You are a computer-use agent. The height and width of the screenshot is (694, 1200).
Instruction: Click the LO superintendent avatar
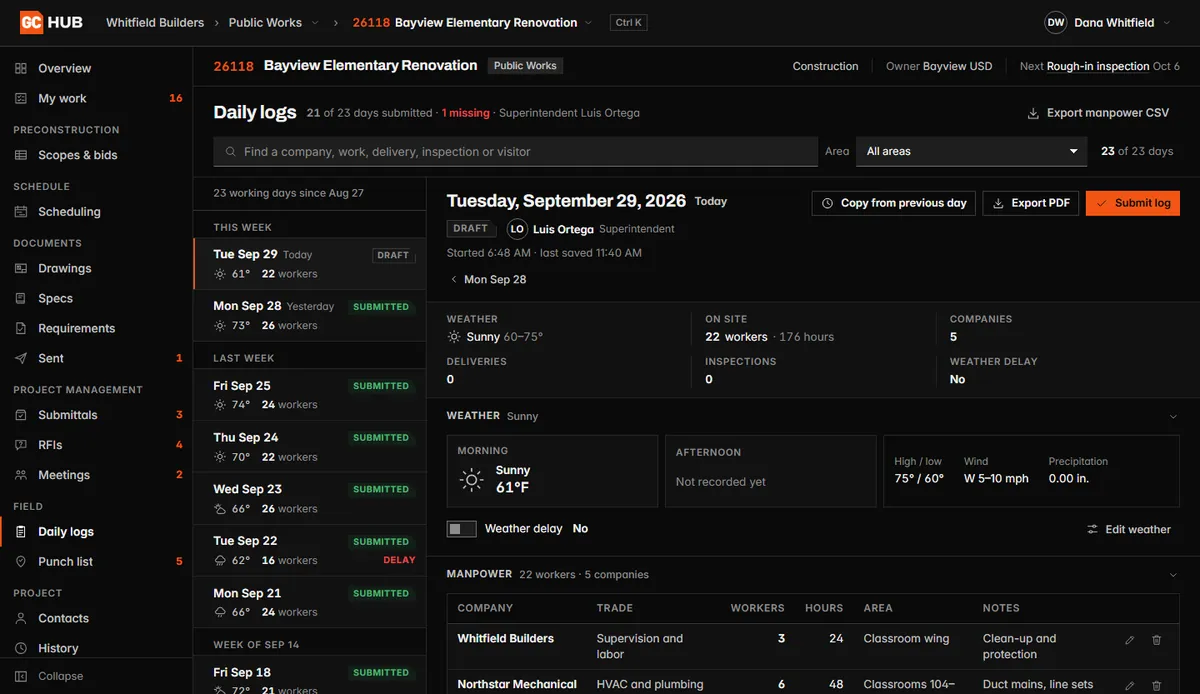517,229
